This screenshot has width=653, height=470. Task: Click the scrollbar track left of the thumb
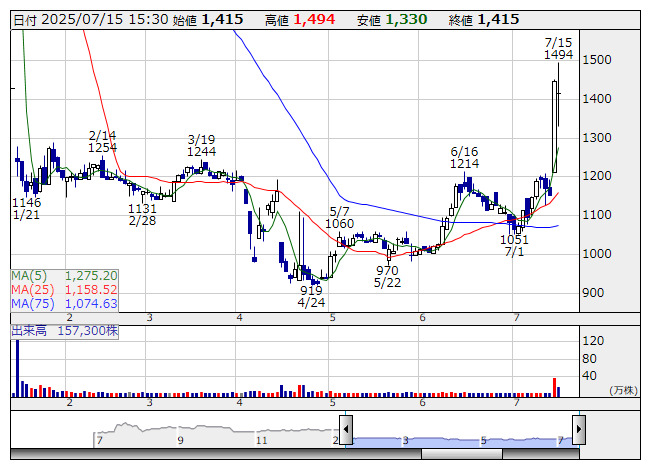pyautogui.click(x=216, y=454)
